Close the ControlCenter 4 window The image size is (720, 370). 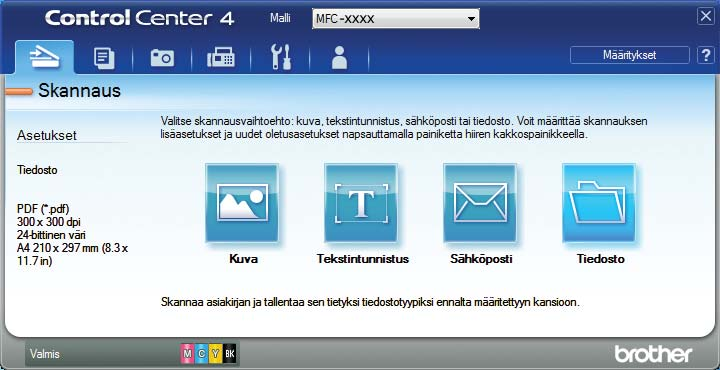(x=705, y=17)
